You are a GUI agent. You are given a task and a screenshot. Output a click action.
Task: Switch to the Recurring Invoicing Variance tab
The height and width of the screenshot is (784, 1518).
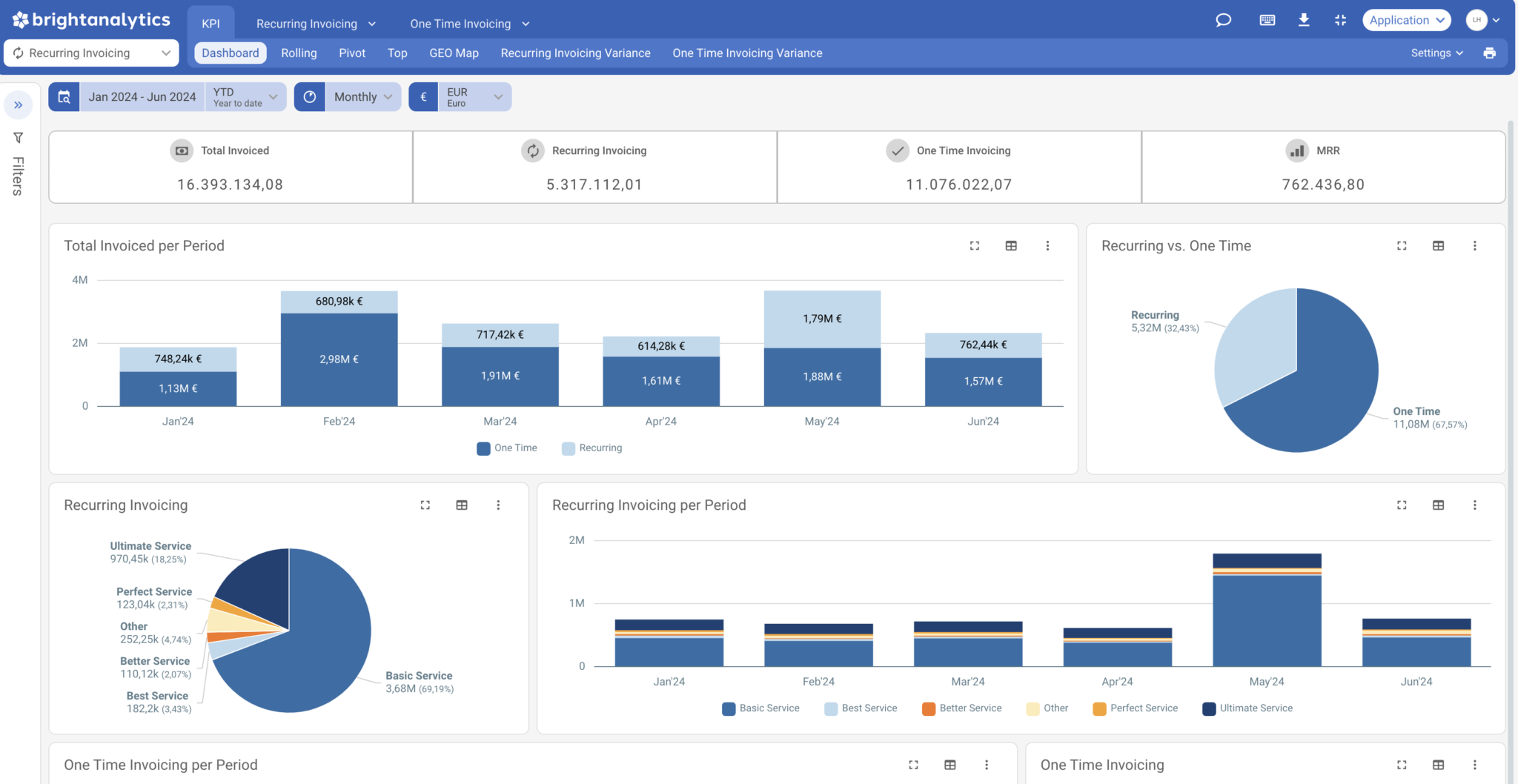coord(575,53)
